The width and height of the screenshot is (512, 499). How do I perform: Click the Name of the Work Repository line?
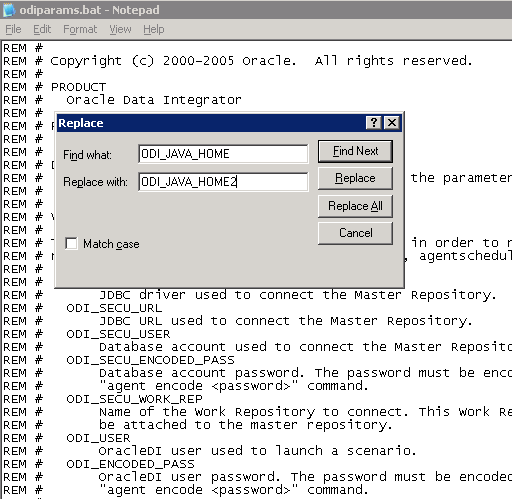pos(305,412)
